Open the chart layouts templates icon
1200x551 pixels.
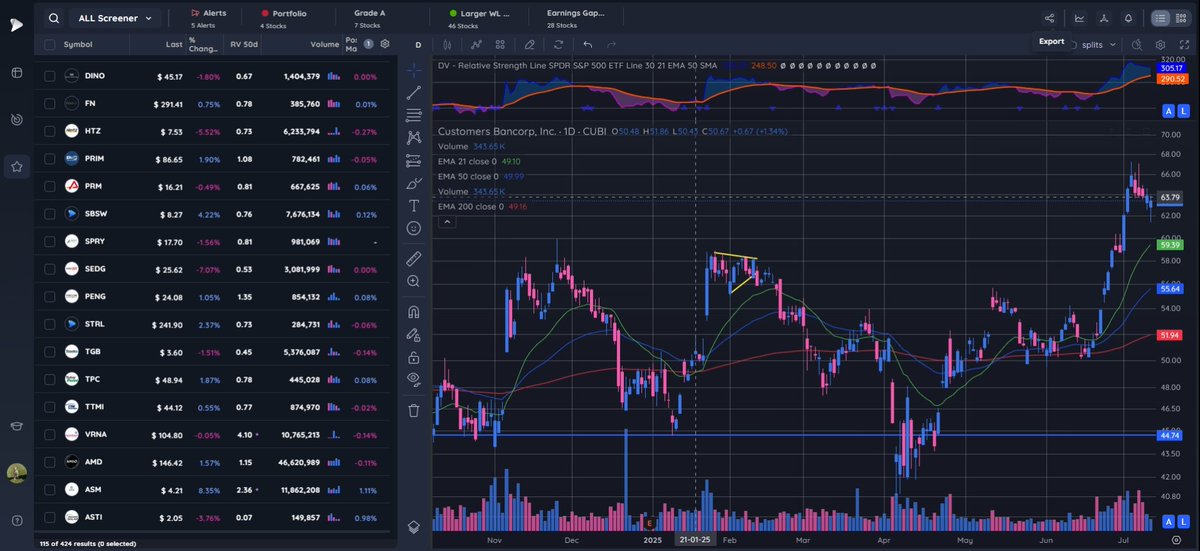[500, 45]
